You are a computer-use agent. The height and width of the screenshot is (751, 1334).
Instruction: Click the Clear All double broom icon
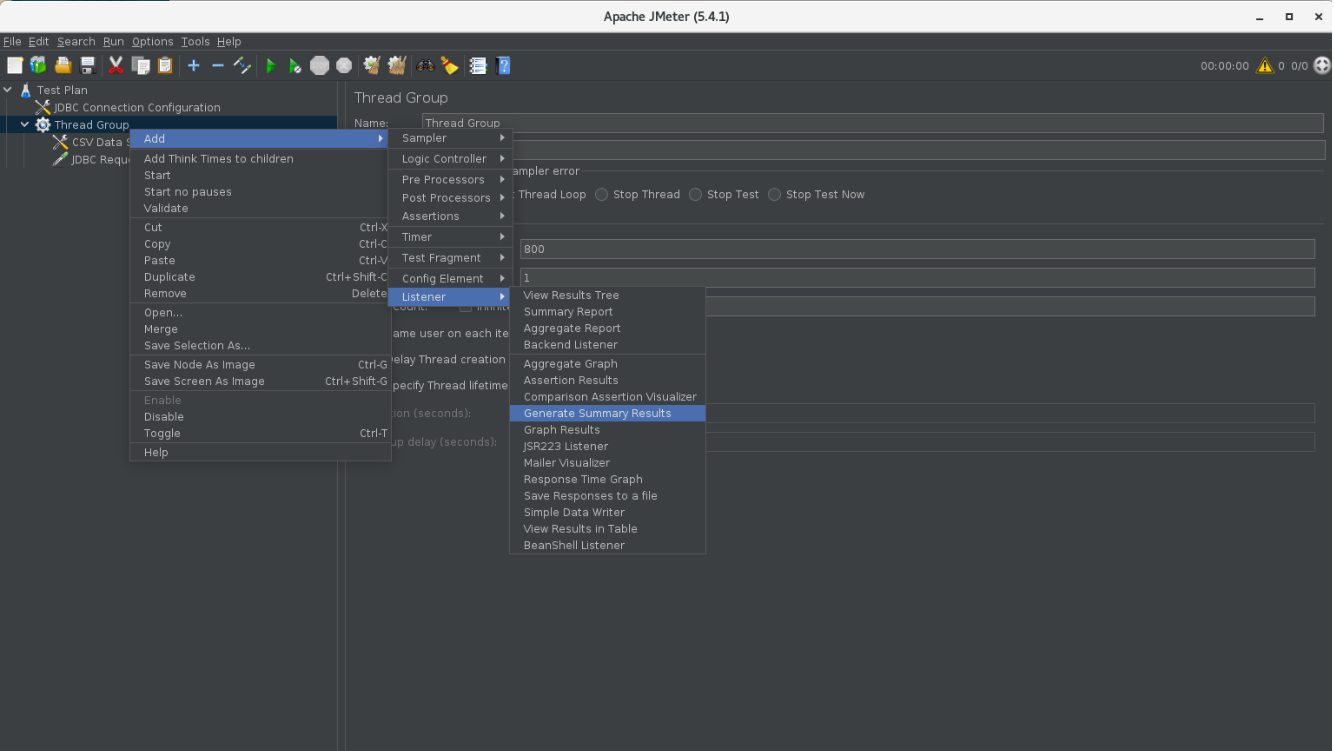click(x=397, y=65)
